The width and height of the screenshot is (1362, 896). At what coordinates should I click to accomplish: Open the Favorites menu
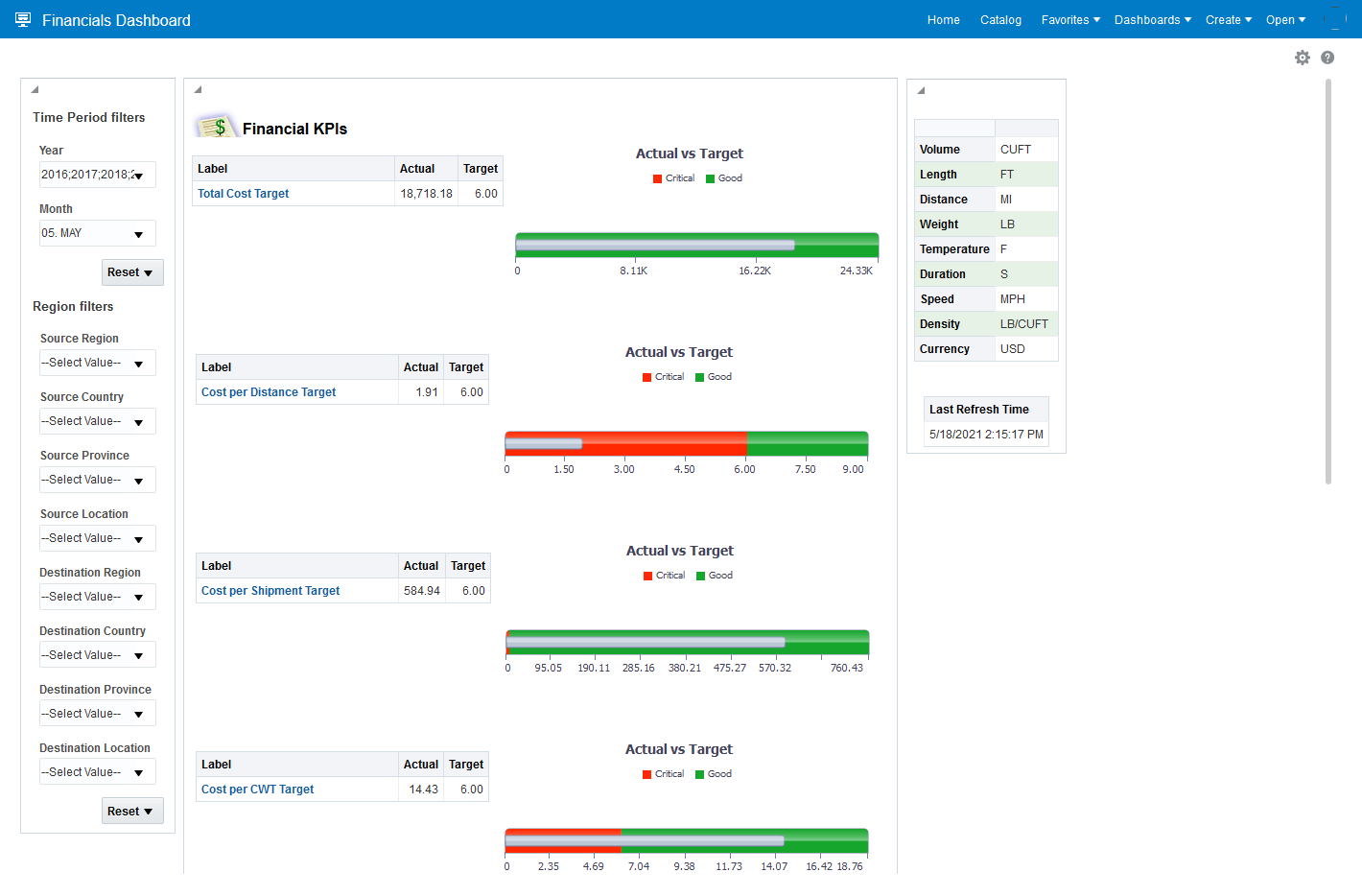(x=1070, y=20)
